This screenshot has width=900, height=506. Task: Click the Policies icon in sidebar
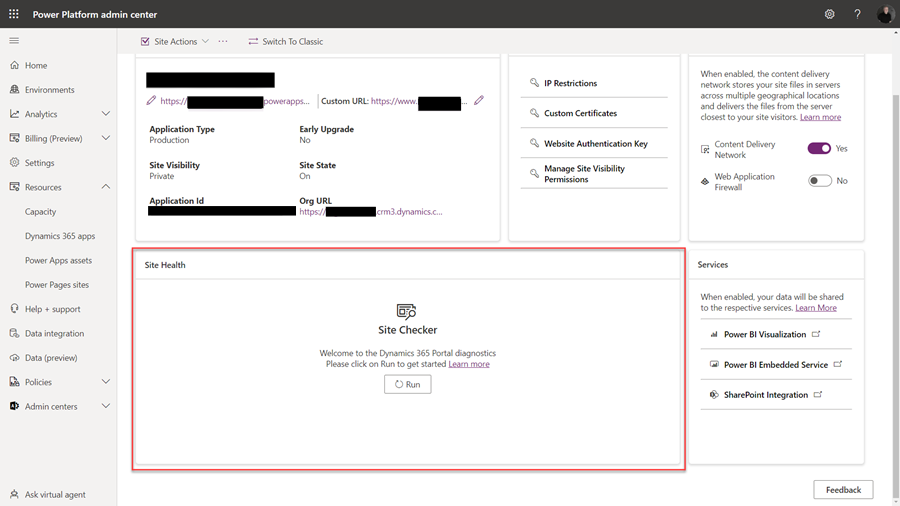[14, 382]
